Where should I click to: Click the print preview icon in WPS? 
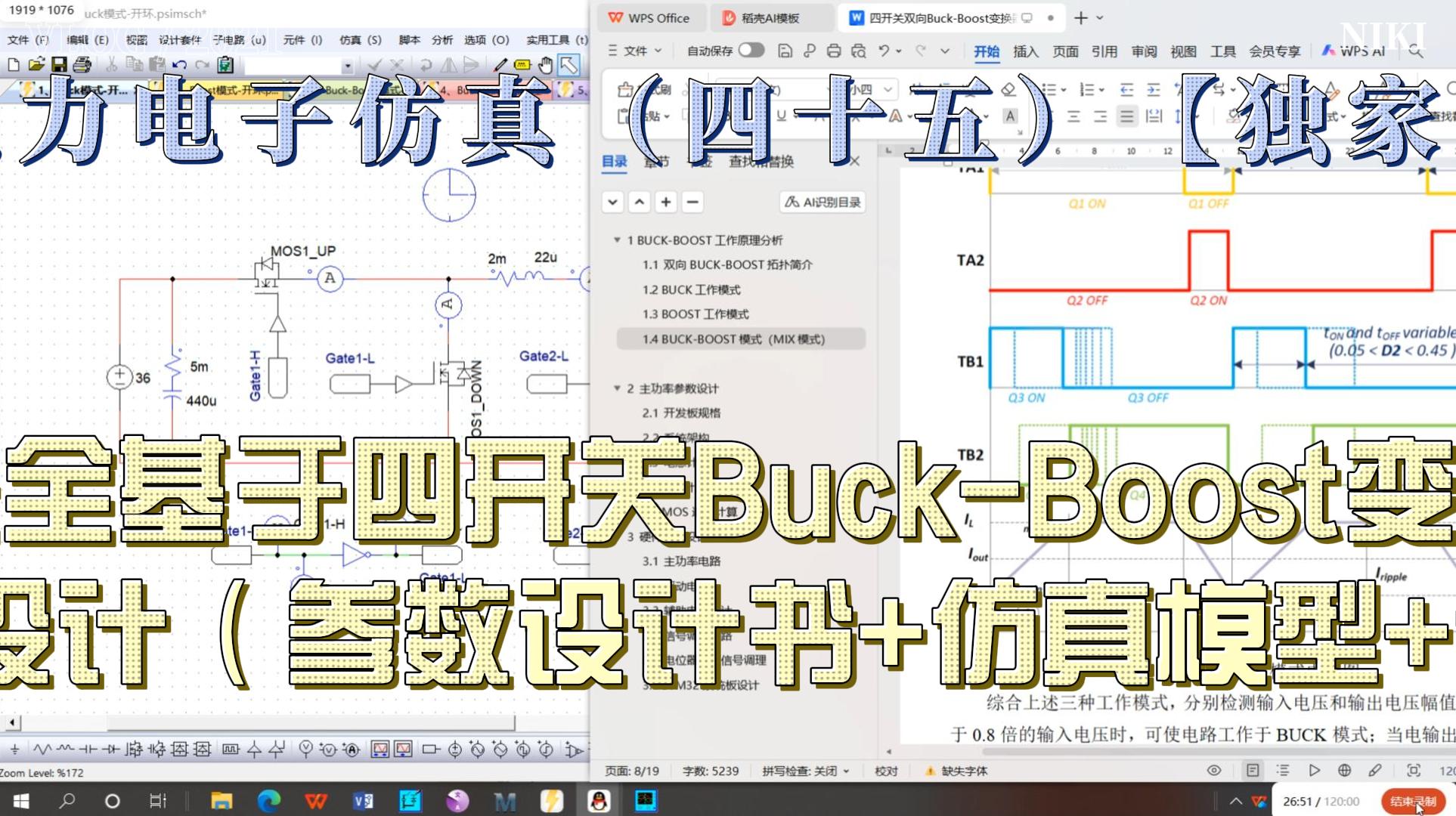858,51
